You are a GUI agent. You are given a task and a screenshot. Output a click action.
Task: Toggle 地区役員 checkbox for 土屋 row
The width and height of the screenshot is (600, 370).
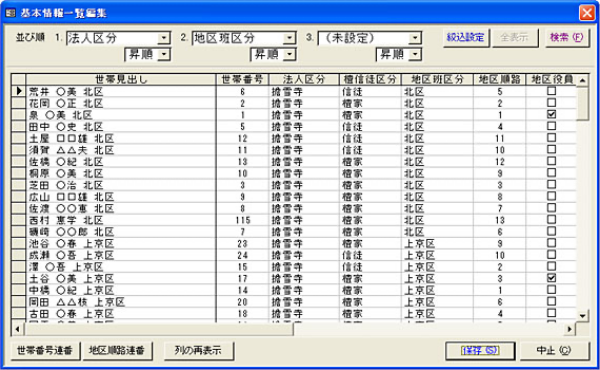coord(551,138)
